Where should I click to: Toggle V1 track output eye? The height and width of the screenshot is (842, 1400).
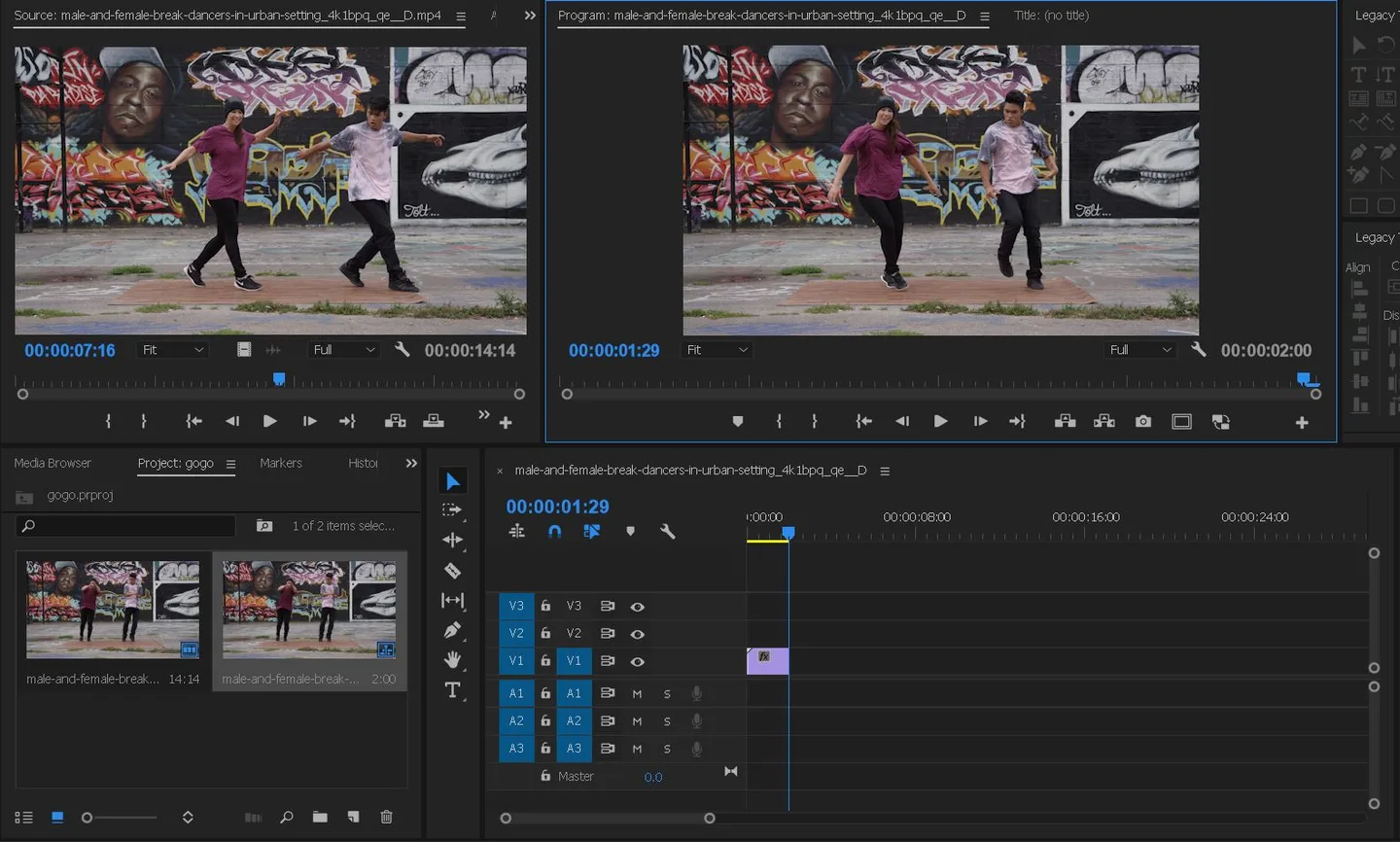pyautogui.click(x=637, y=661)
